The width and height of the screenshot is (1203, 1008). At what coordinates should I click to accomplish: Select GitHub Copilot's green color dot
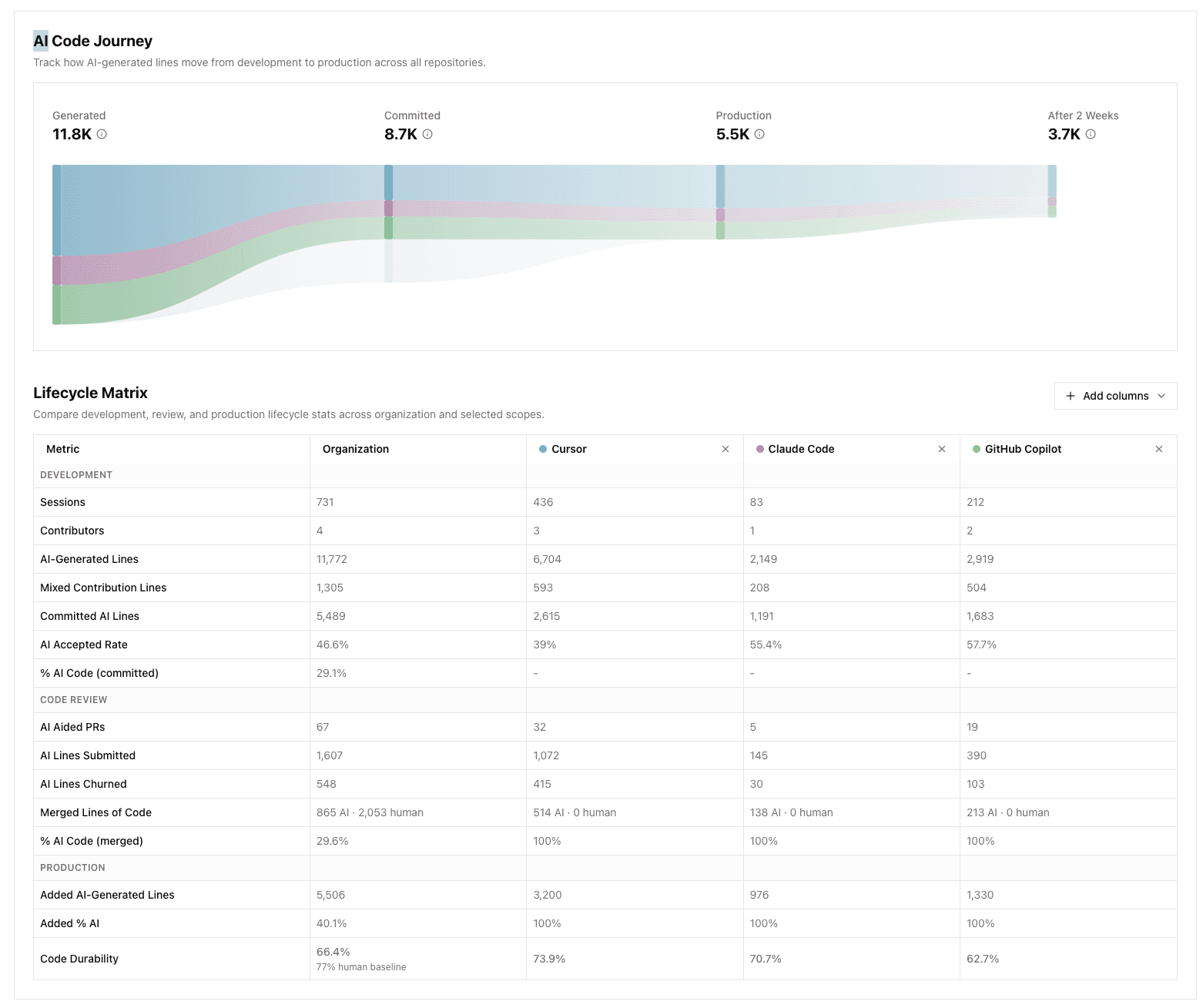tap(977, 448)
